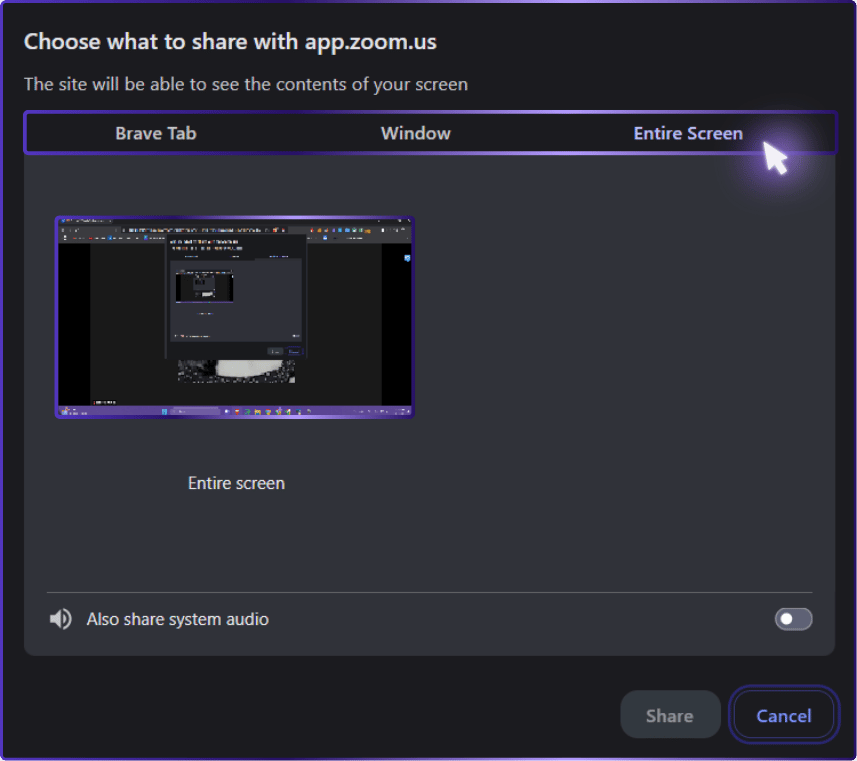
Task: Click the 'Entire screen' caption text
Action: point(236,483)
